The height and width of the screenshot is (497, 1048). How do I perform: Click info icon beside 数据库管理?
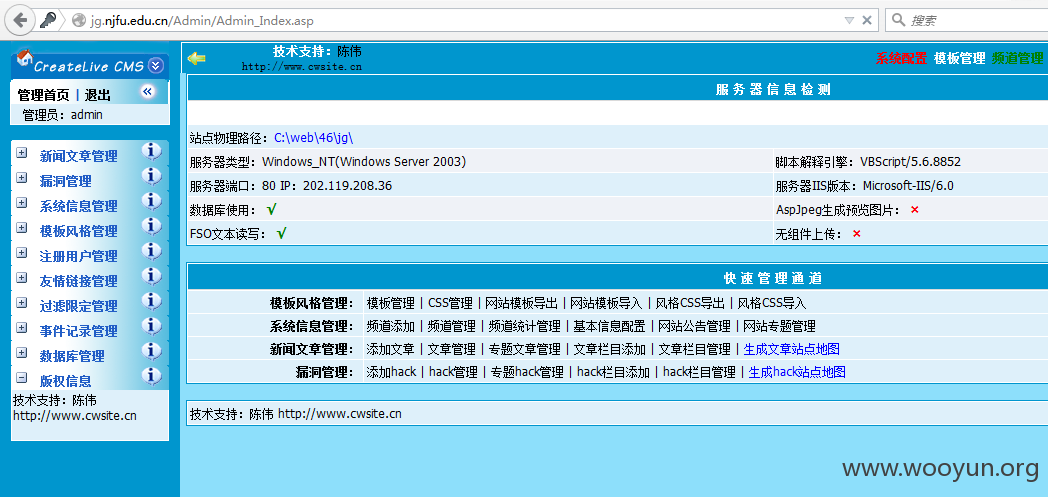tap(152, 351)
